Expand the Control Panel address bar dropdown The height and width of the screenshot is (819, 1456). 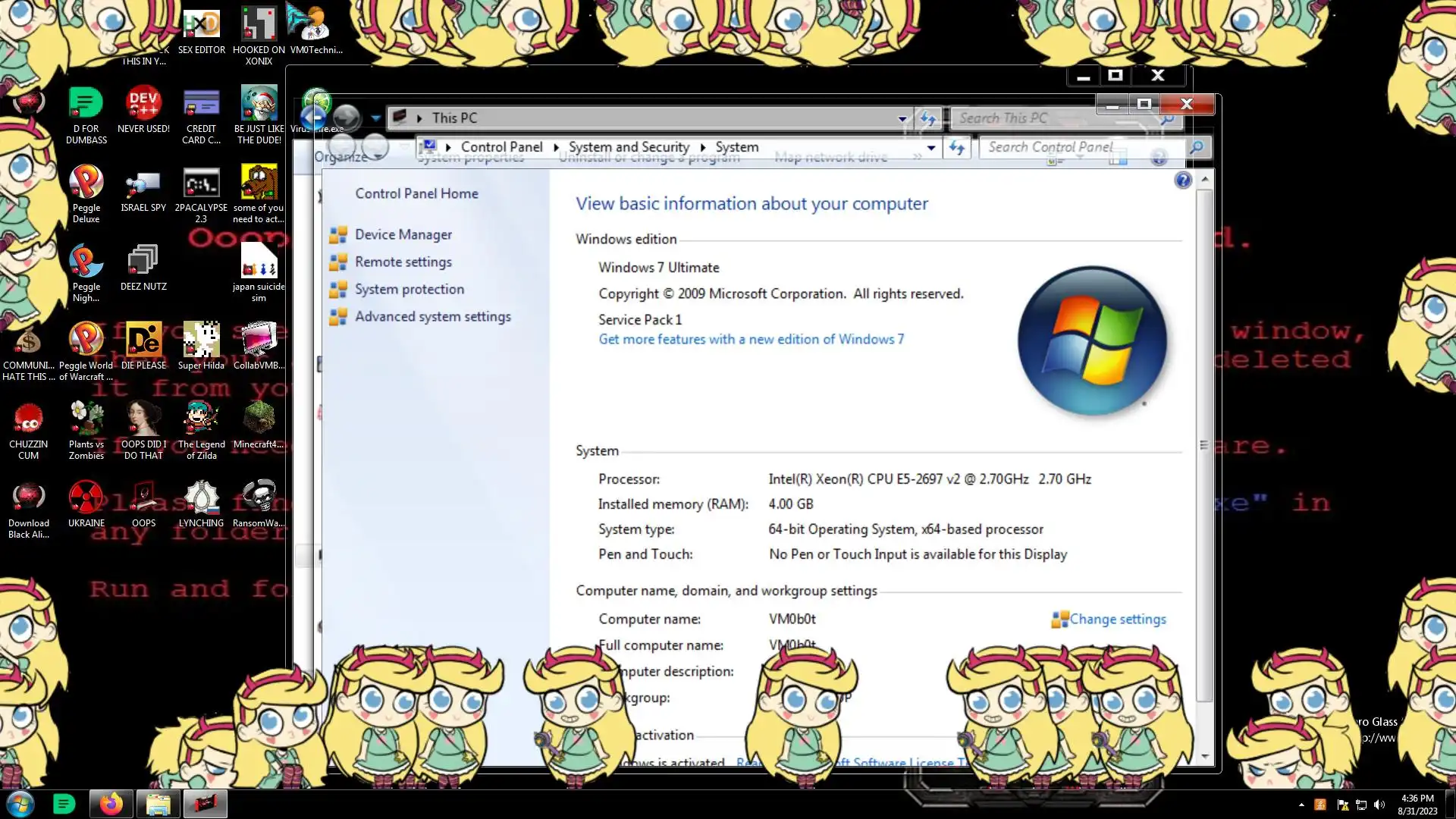pyautogui.click(x=931, y=148)
